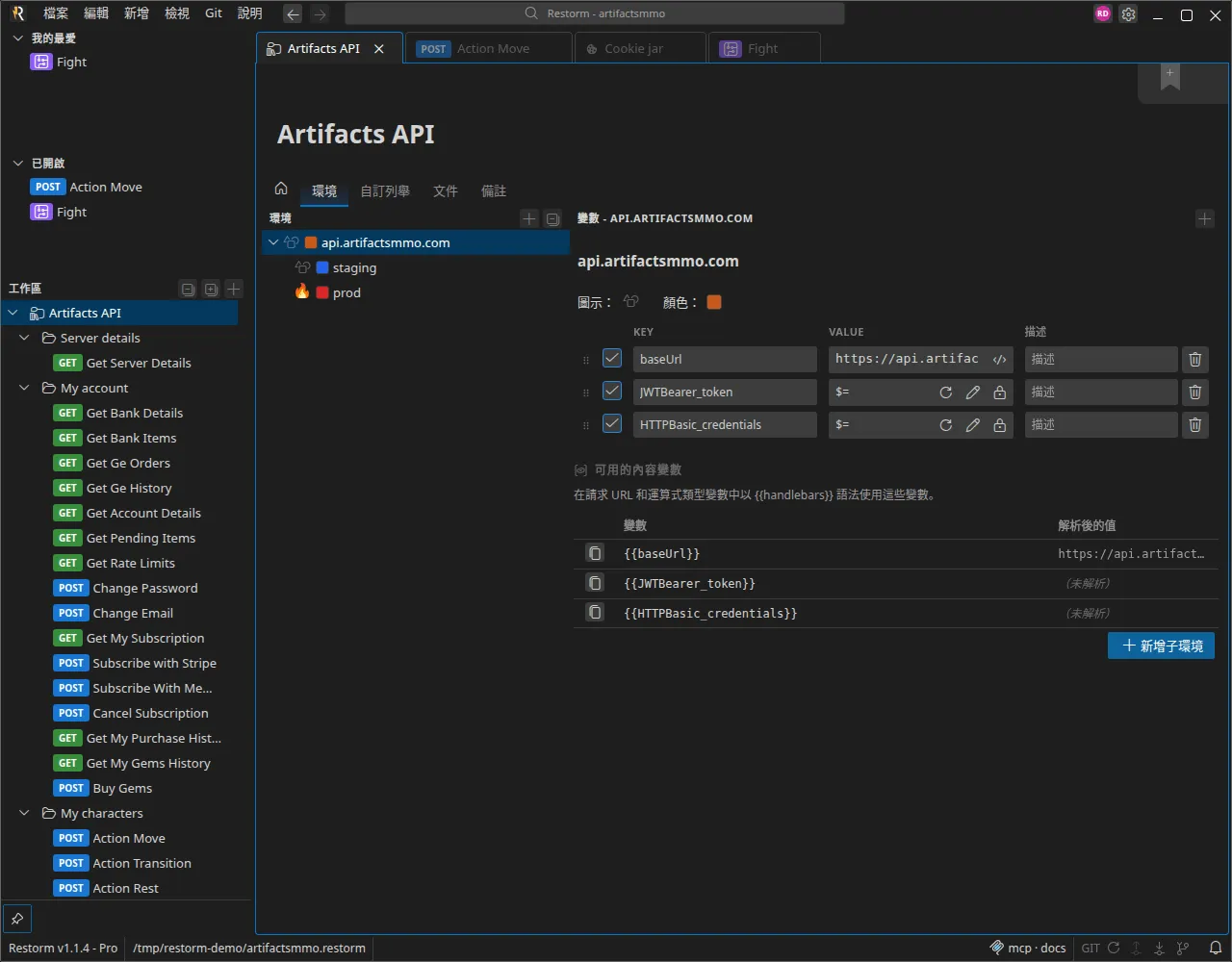Add a new item to the 工作區
The height and width of the screenshot is (962, 1232).
[x=234, y=289]
